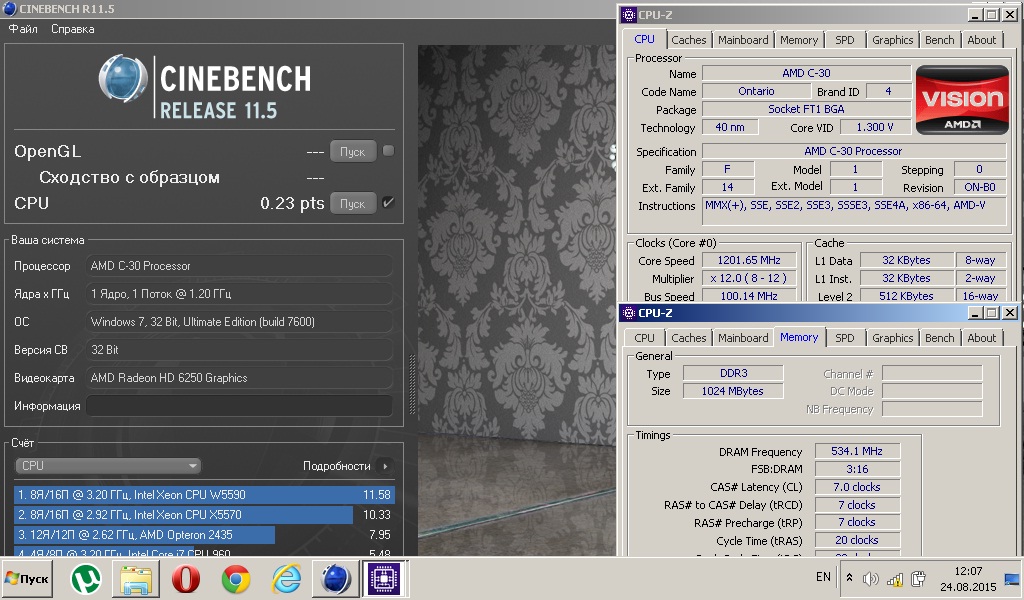Select AMD Opteron 2435 ranking row
Viewport: 1024px width, 600px height.
204,535
